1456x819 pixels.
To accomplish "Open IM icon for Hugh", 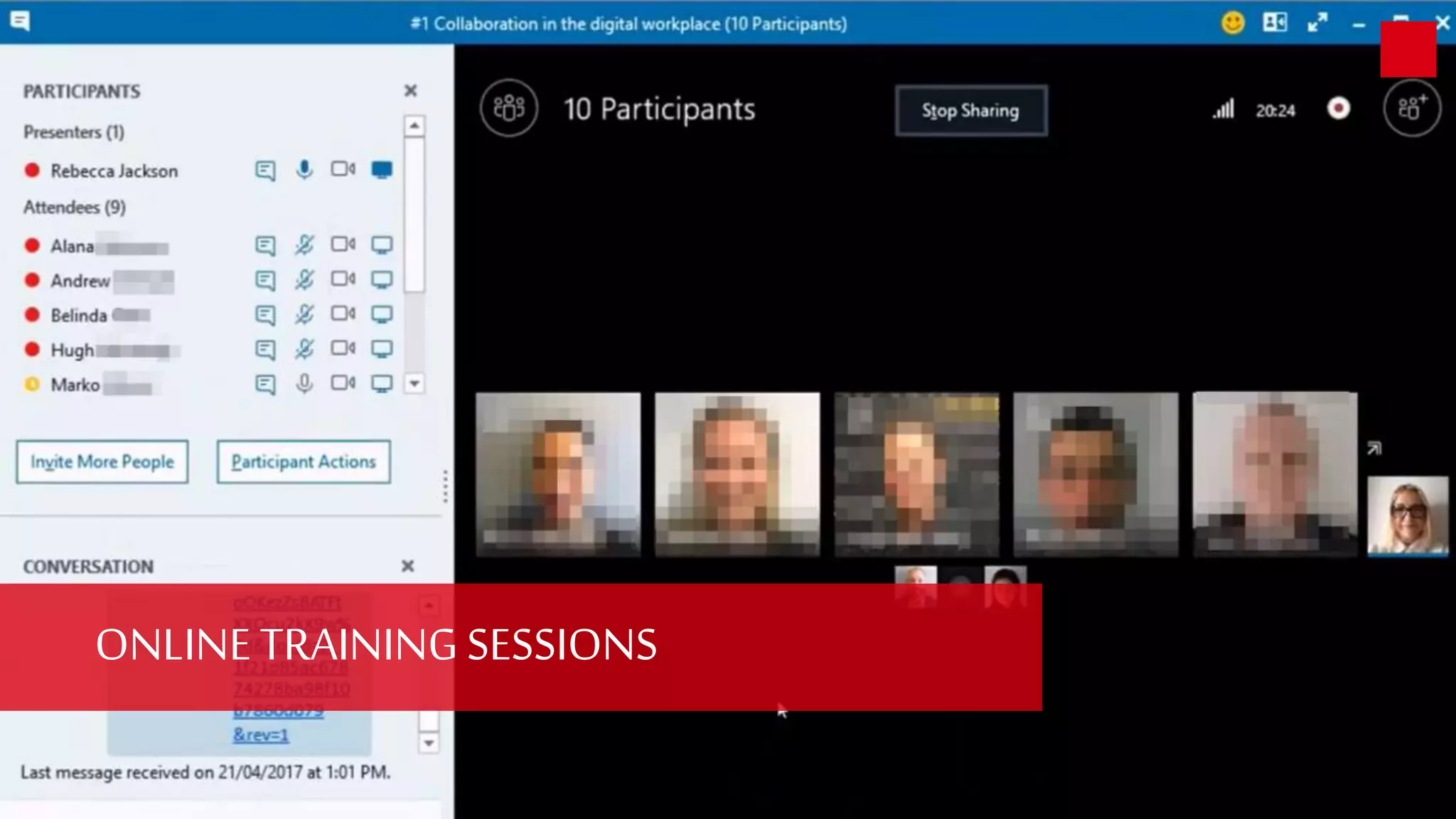I will [265, 349].
